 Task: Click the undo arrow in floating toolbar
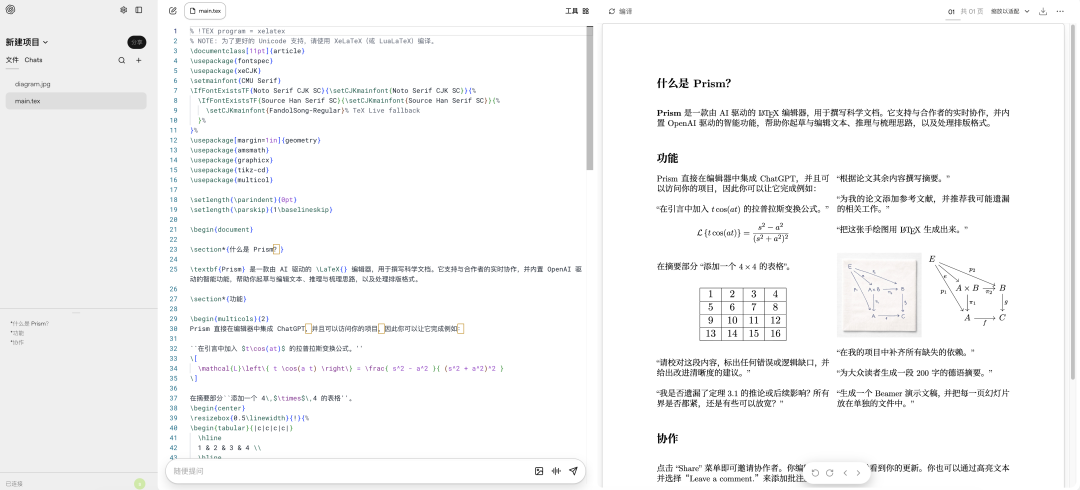(816, 473)
